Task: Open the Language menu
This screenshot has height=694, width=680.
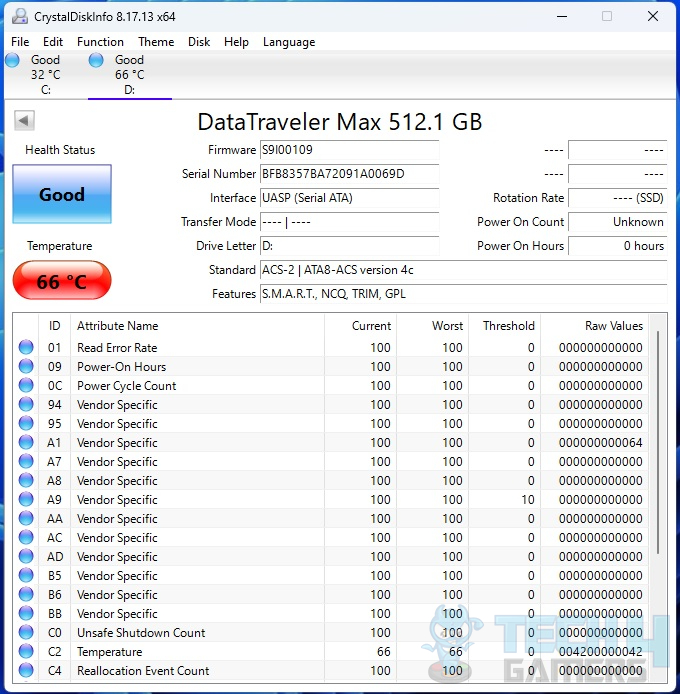Action: coord(289,42)
